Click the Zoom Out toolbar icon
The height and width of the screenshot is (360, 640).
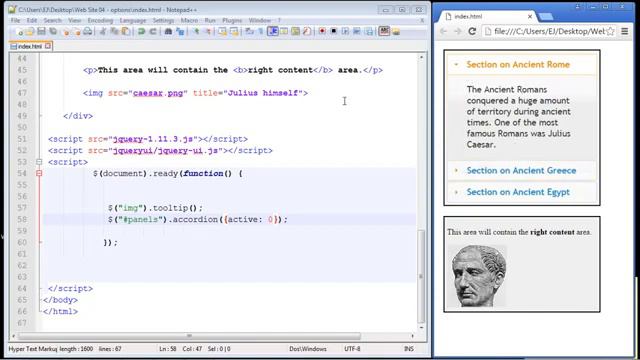tap(208, 31)
